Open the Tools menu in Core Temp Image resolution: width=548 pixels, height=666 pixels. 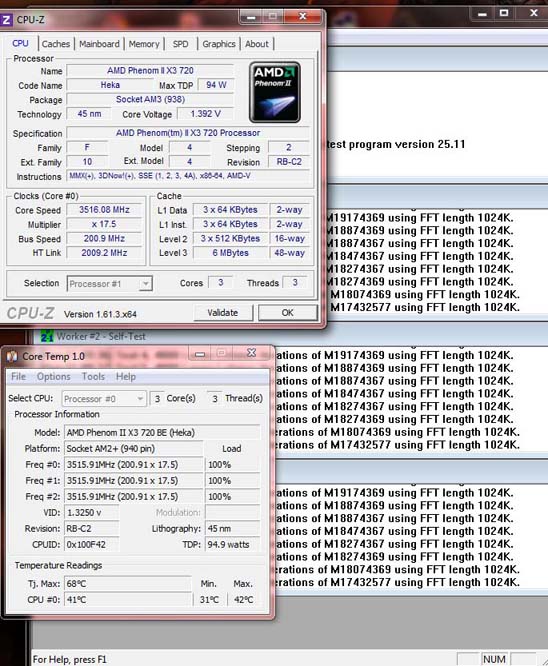(x=93, y=376)
